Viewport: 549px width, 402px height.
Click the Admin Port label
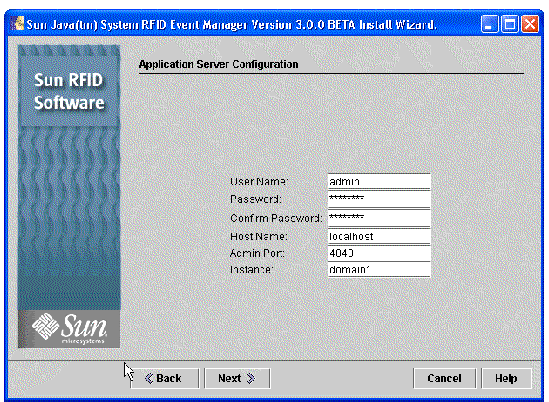pyautogui.click(x=257, y=253)
